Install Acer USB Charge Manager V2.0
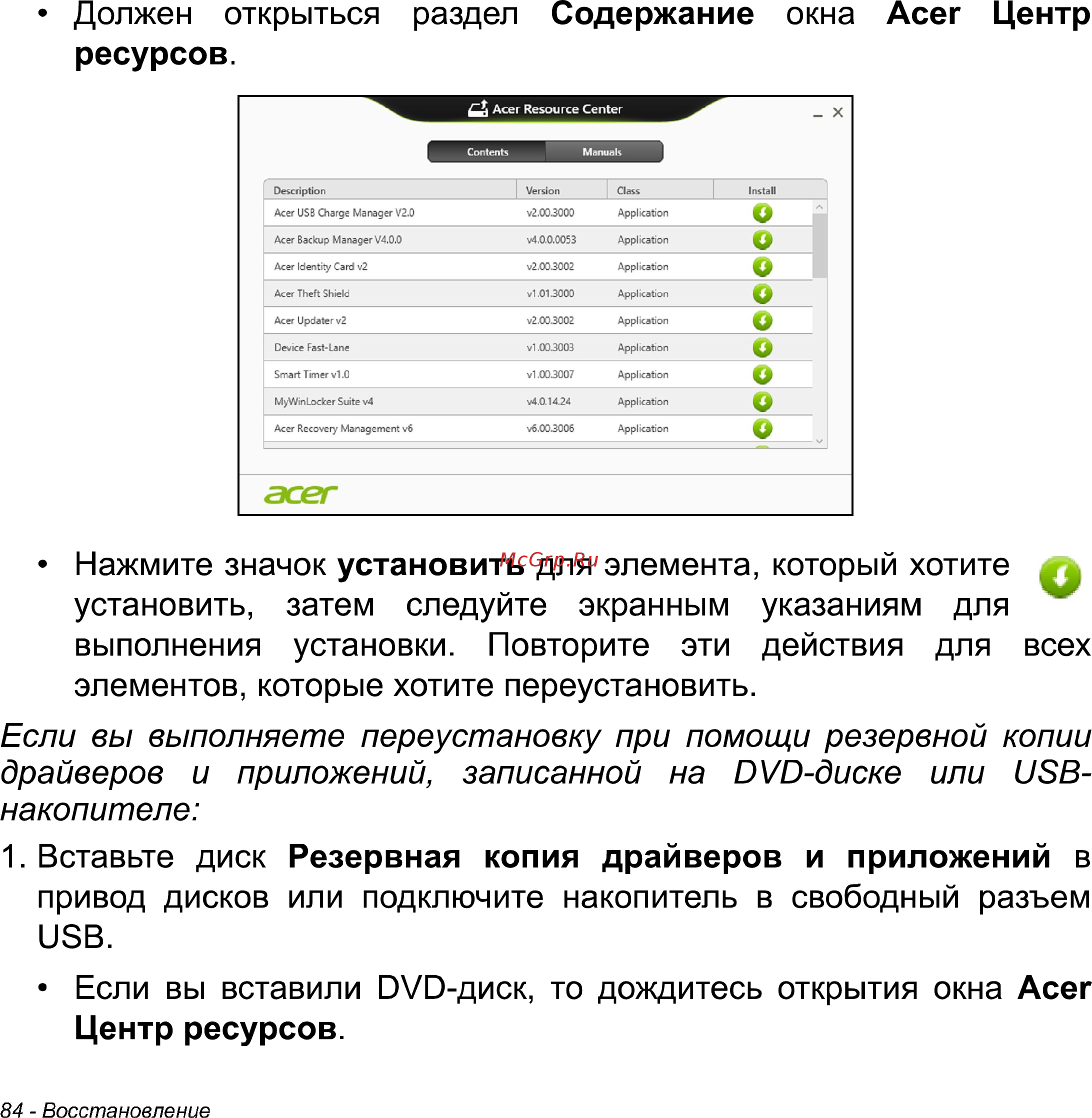The image size is (1092, 1118). pyautogui.click(x=762, y=213)
